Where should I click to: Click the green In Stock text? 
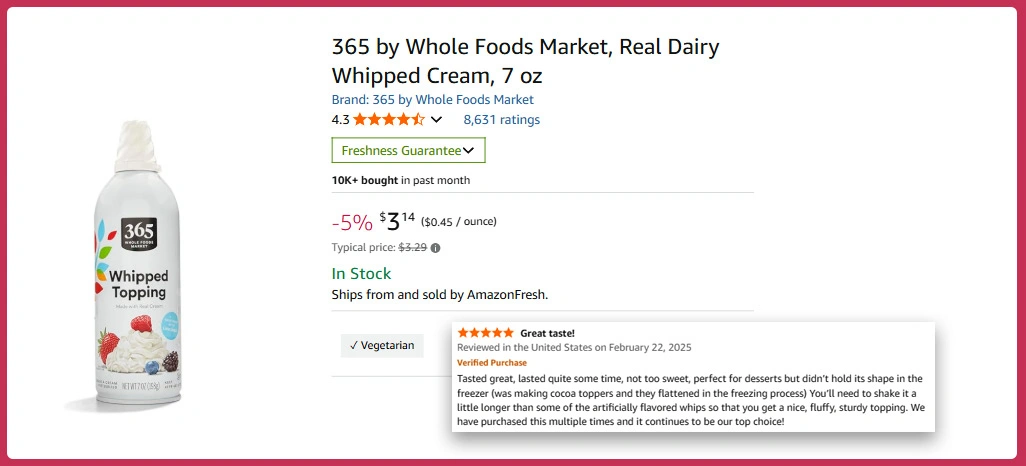(x=361, y=274)
